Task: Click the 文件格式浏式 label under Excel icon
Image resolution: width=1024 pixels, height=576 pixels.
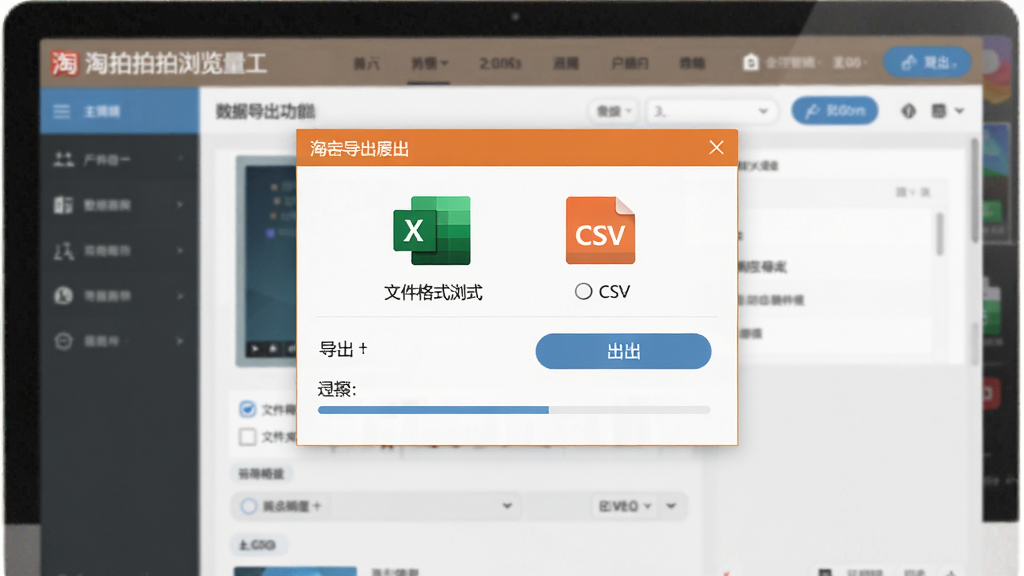Action: (433, 293)
